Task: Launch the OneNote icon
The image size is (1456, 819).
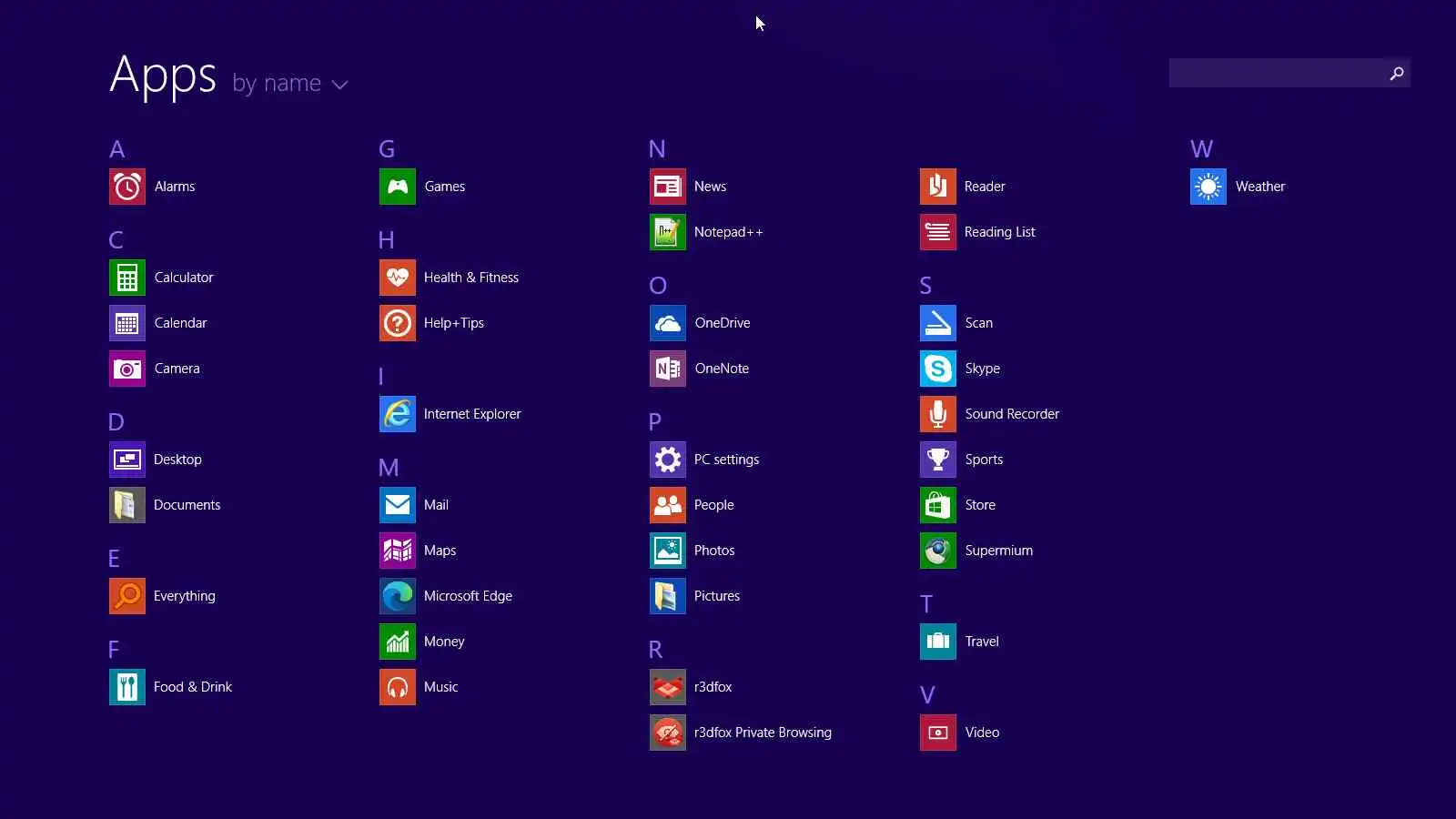Action: [668, 369]
